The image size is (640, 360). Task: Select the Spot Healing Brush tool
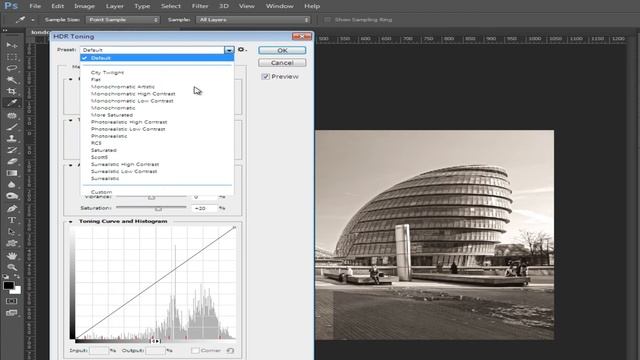click(12, 116)
